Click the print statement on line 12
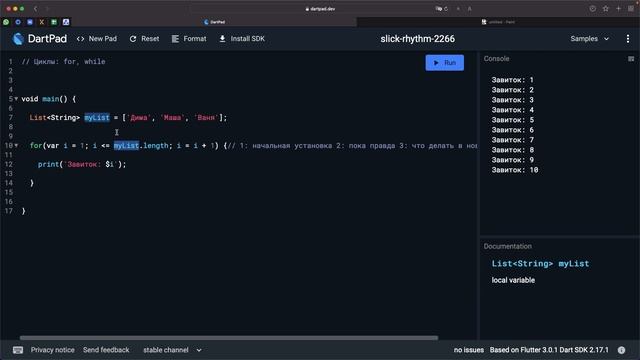Viewport: 640px width, 360px height. tap(82, 164)
